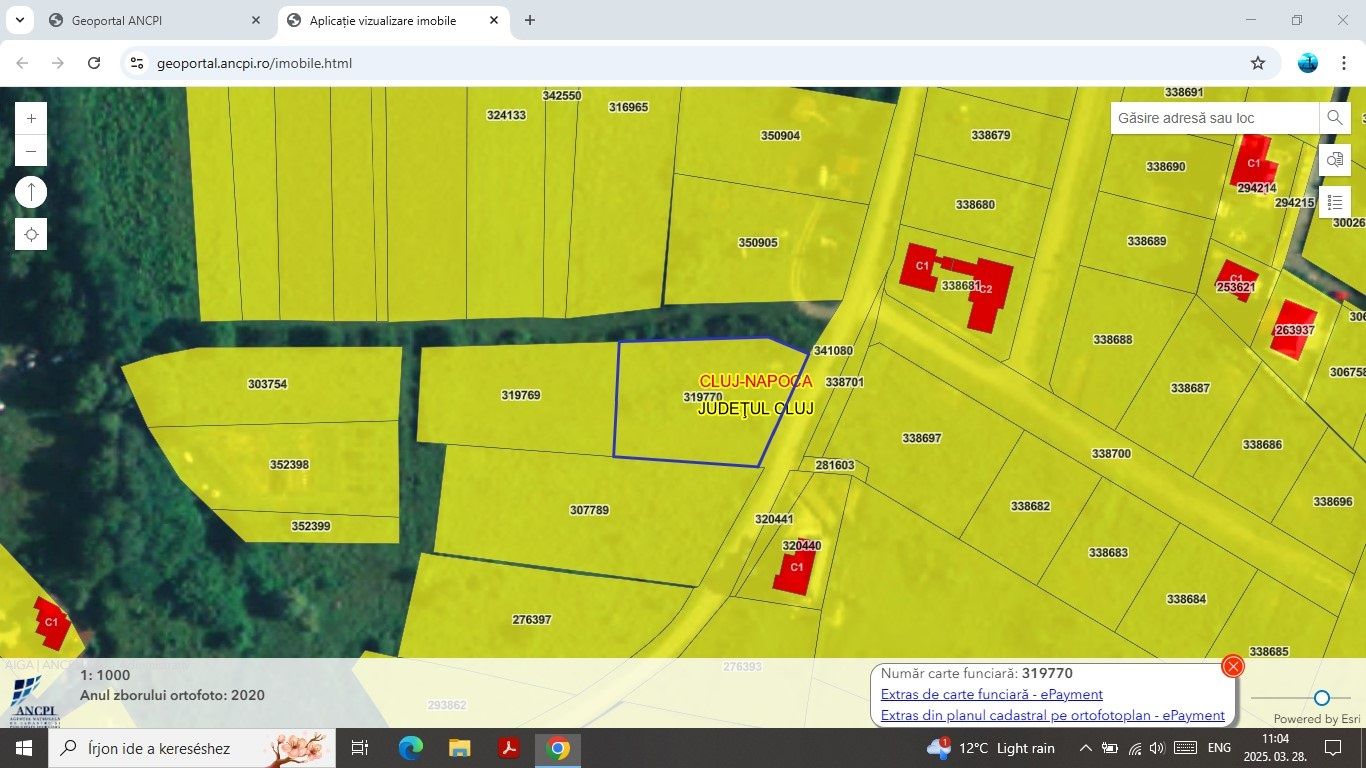Find my location on the map

pos(31,234)
